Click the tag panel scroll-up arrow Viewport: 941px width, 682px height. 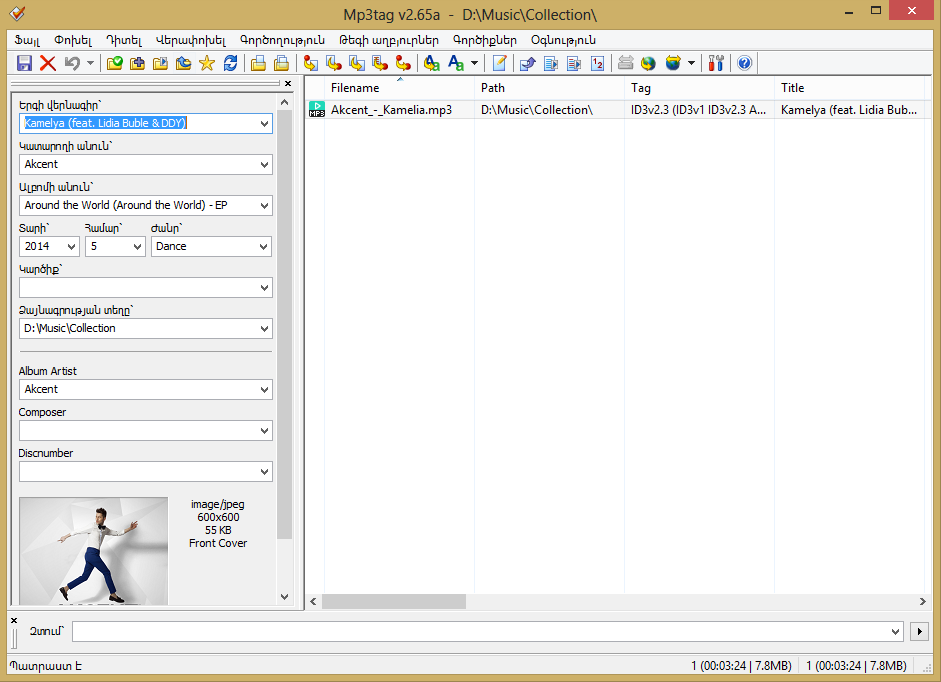[284, 102]
